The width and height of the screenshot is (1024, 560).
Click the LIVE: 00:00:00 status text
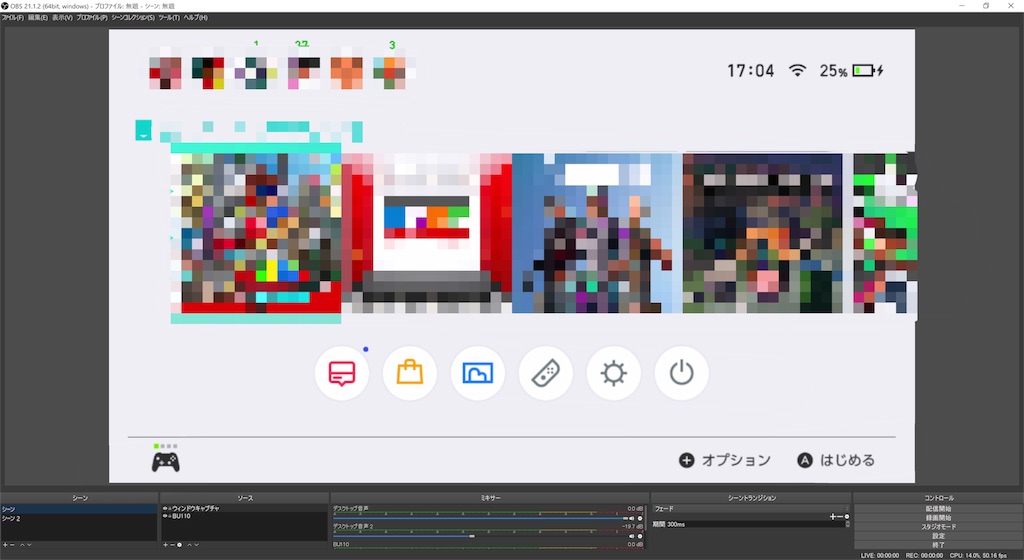(880, 555)
